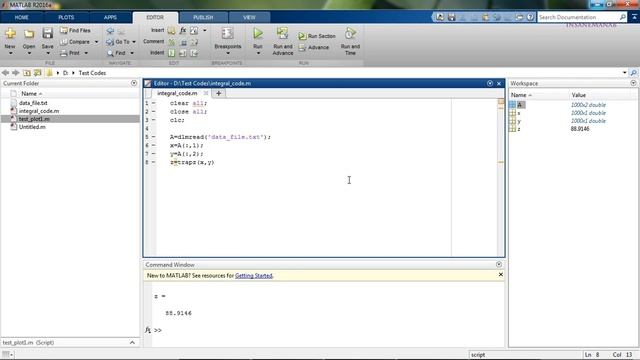Screen dimensions: 640x360
Task: Open the address bar path dropdown
Action: click(624, 73)
